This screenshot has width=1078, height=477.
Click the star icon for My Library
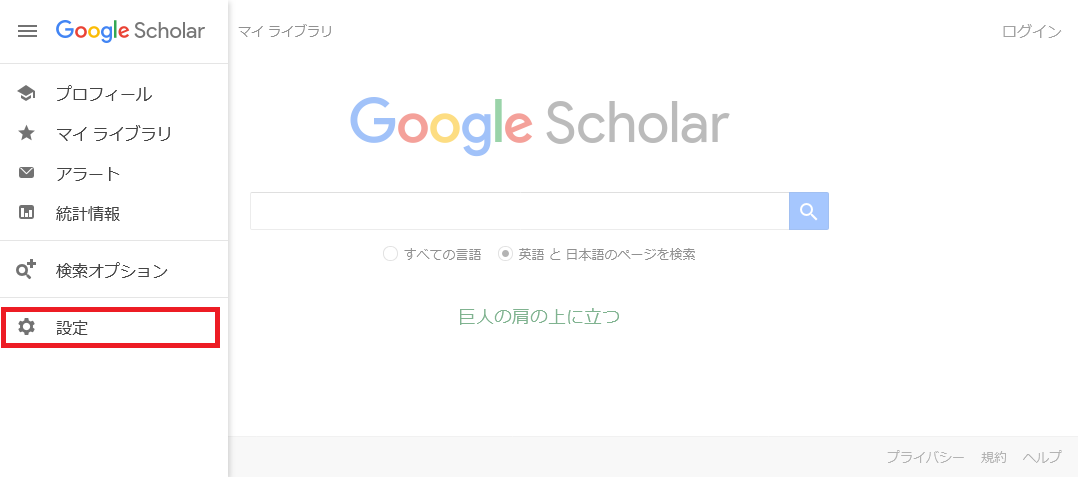26,133
